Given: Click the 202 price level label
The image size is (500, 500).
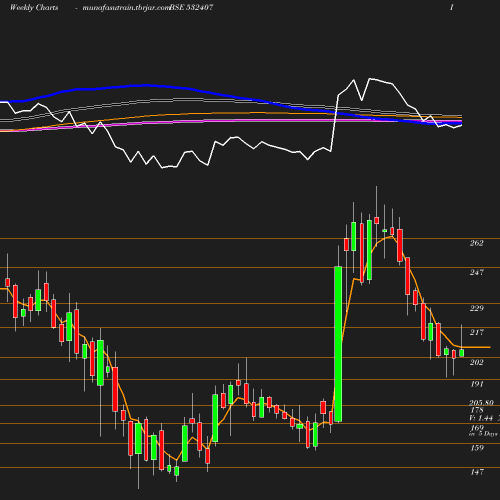Looking at the screenshot, I should click(x=477, y=362).
